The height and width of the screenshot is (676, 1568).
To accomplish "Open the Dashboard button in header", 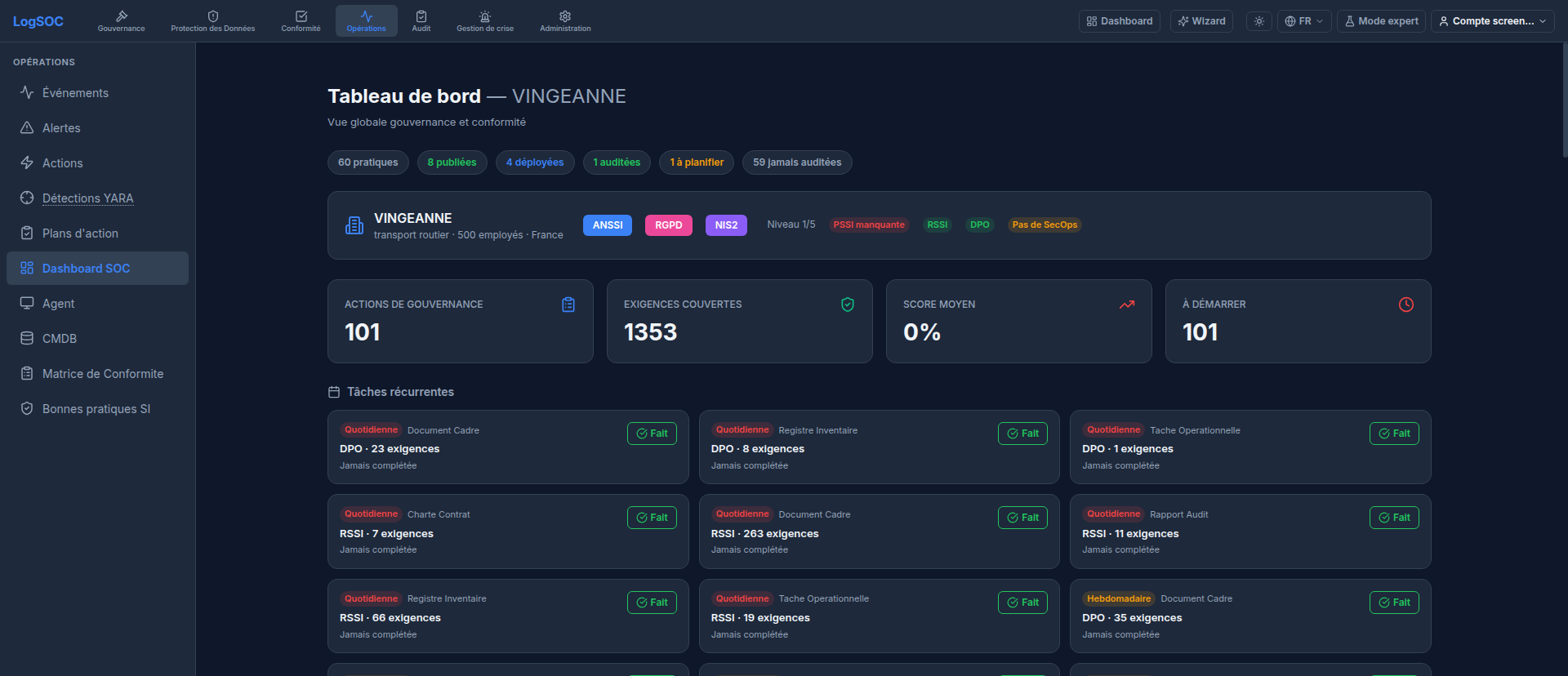I will tap(1120, 21).
